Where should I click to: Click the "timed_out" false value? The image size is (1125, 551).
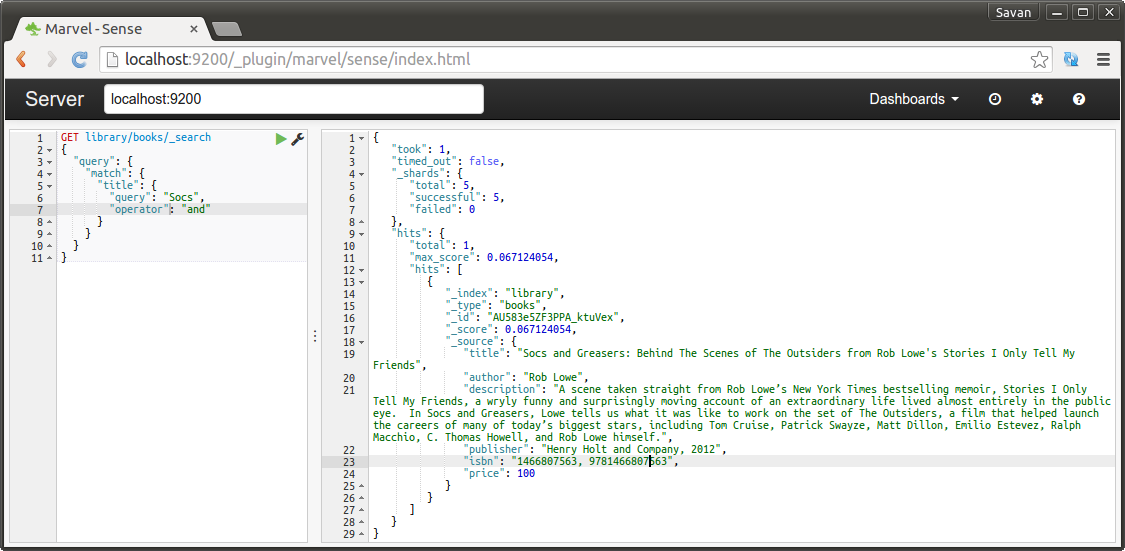pos(486,161)
